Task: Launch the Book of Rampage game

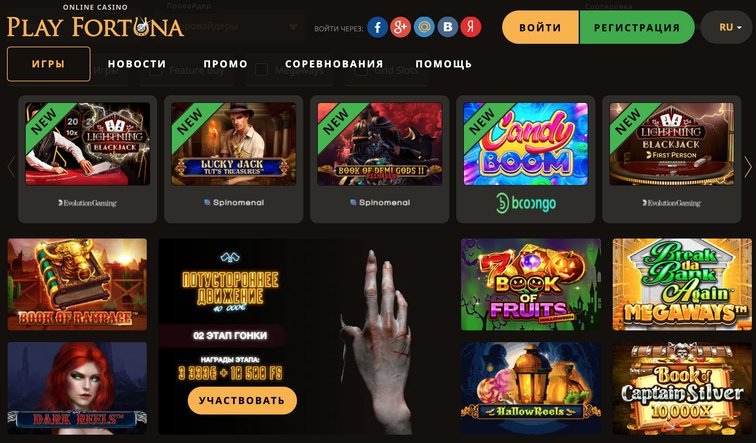Action: click(77, 284)
